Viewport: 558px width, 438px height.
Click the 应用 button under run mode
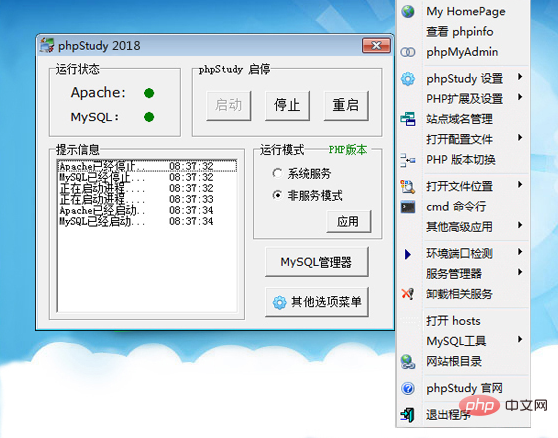click(348, 221)
